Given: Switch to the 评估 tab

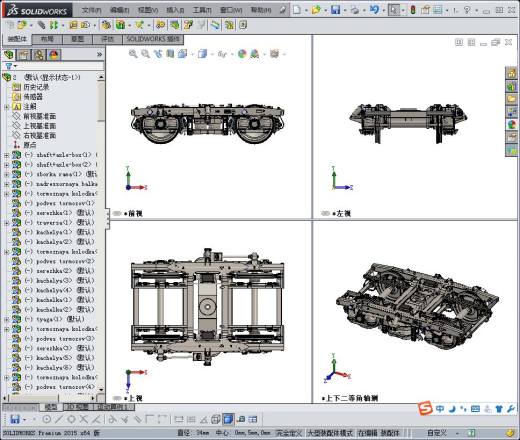Looking at the screenshot, I should [x=107, y=39].
